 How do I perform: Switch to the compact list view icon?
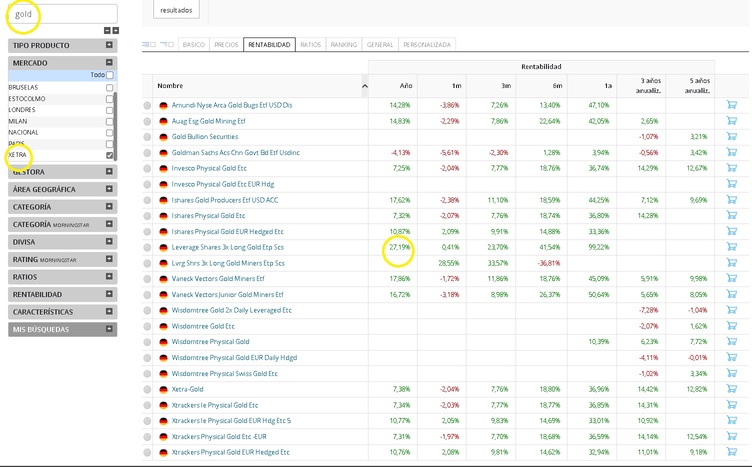[167, 45]
